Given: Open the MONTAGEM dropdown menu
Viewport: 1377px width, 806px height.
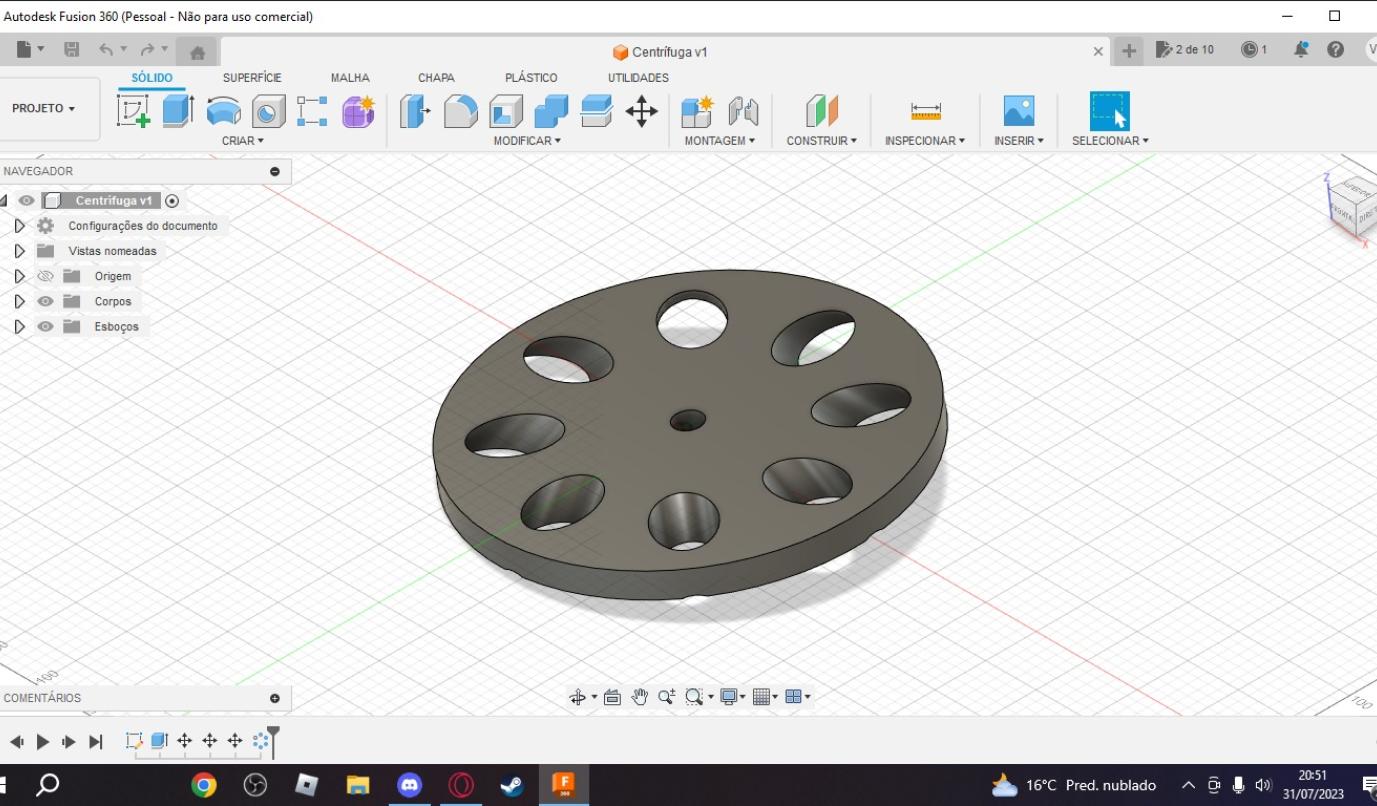Looking at the screenshot, I should coord(720,141).
